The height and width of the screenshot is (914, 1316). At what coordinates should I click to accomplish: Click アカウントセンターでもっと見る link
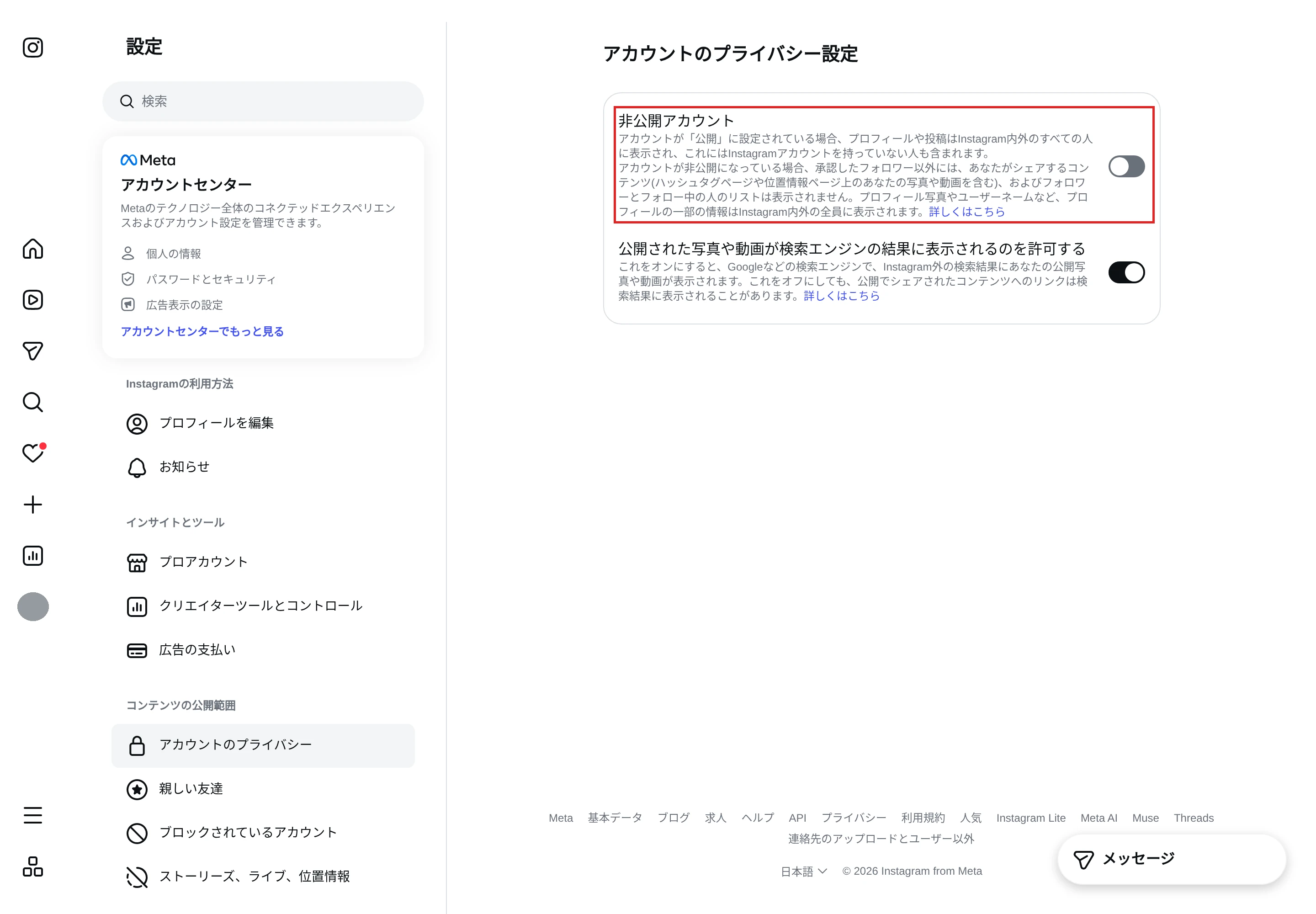(x=202, y=332)
